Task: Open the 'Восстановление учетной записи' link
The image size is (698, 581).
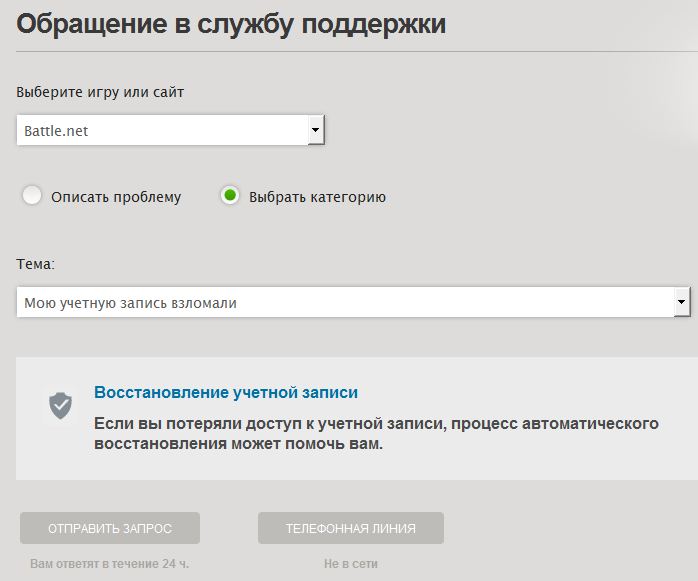Action: [226, 392]
